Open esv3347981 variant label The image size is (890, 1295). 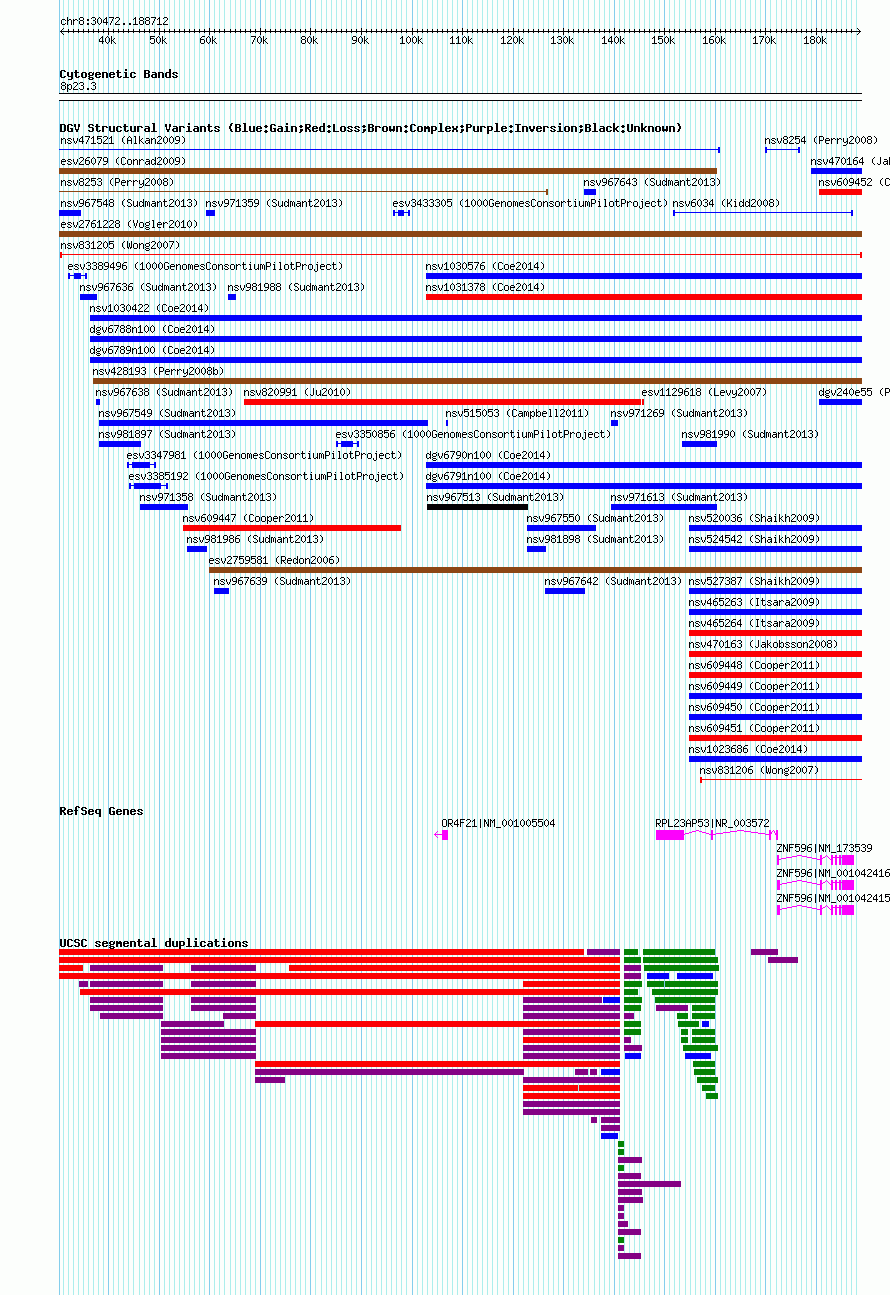click(265, 456)
